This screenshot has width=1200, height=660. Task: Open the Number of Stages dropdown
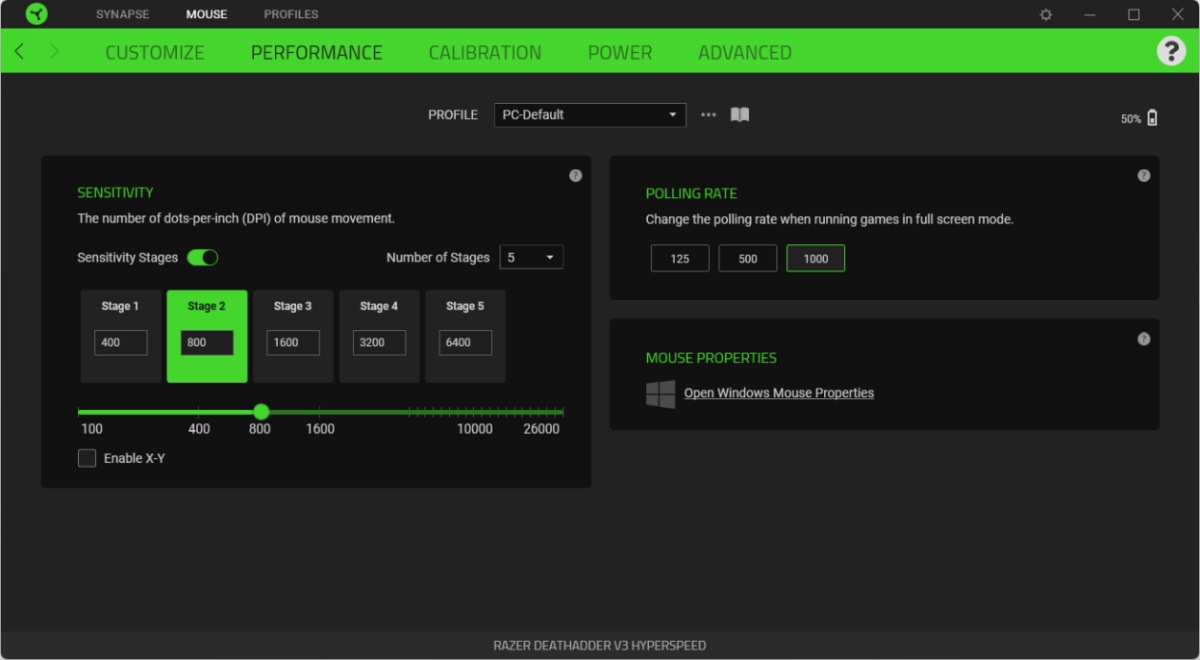point(531,257)
